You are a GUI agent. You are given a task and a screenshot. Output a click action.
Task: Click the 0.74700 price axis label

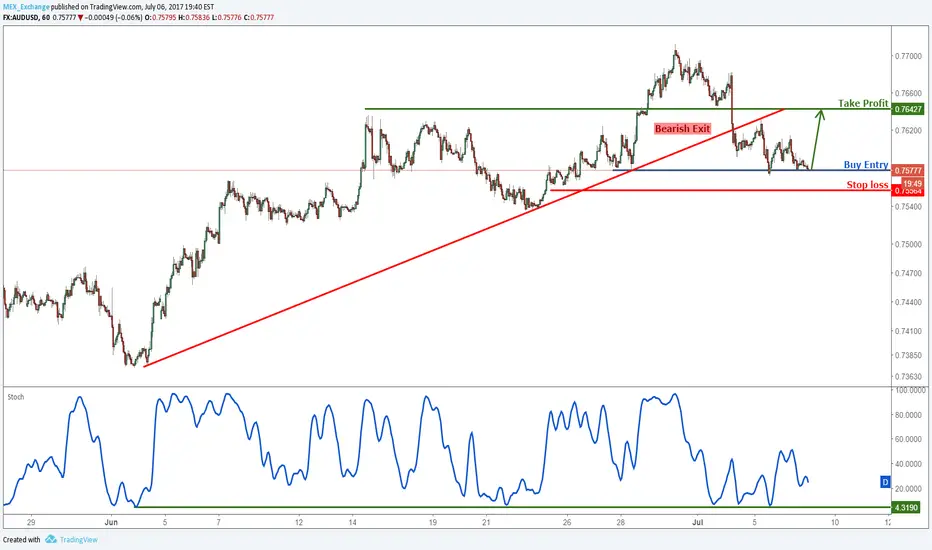point(908,274)
